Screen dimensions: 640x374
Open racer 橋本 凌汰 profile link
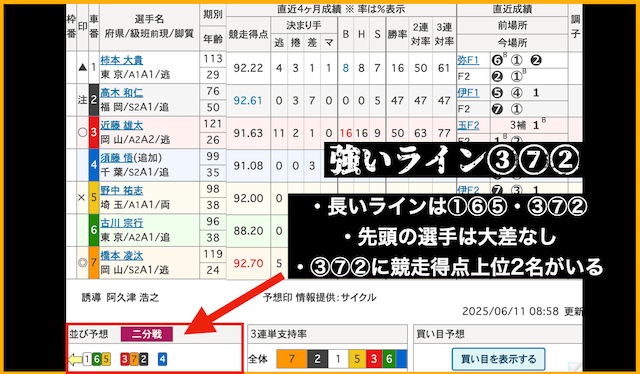[x=122, y=256]
